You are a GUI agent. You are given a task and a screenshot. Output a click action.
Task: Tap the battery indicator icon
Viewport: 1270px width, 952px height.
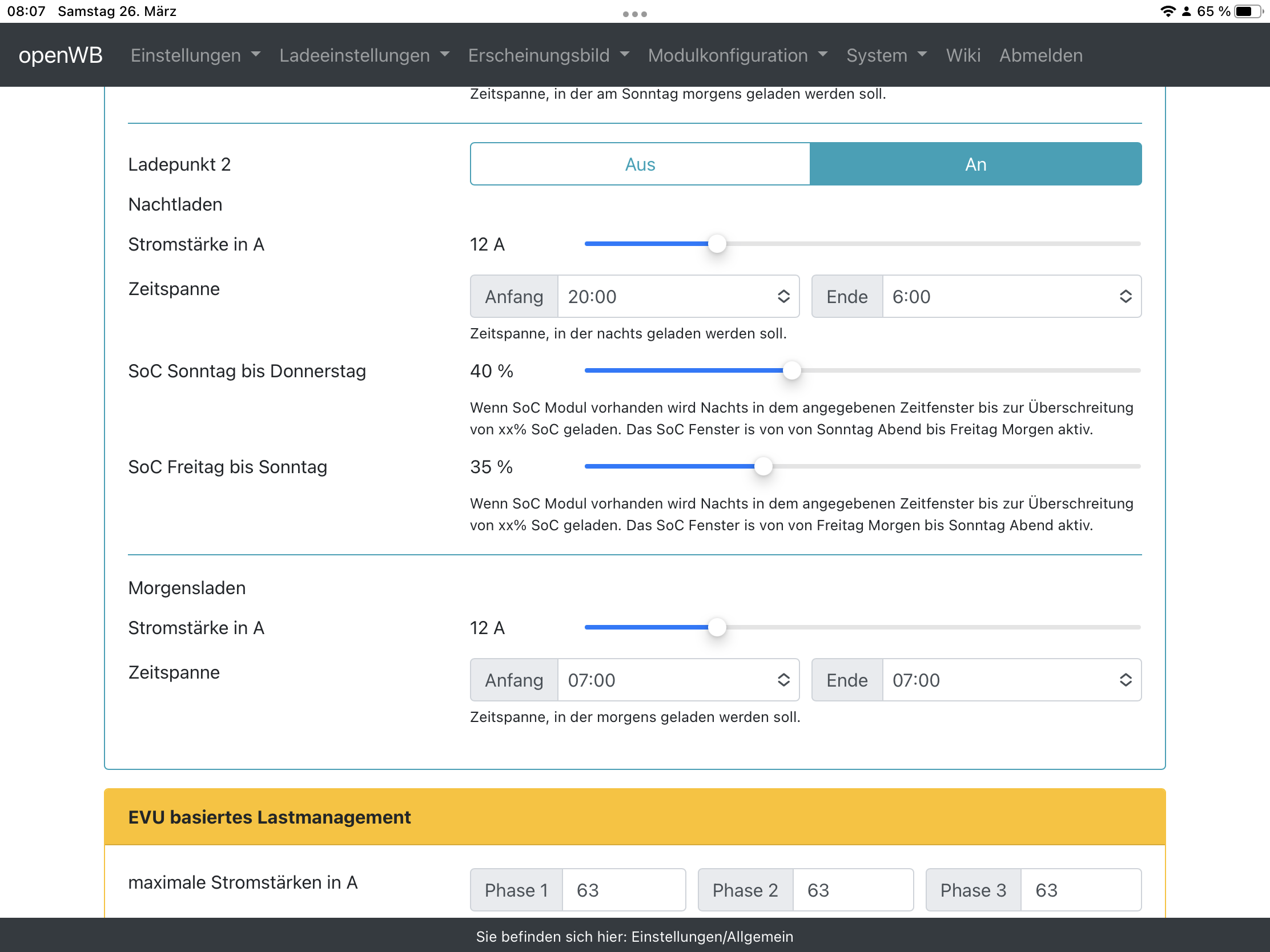click(x=1247, y=11)
